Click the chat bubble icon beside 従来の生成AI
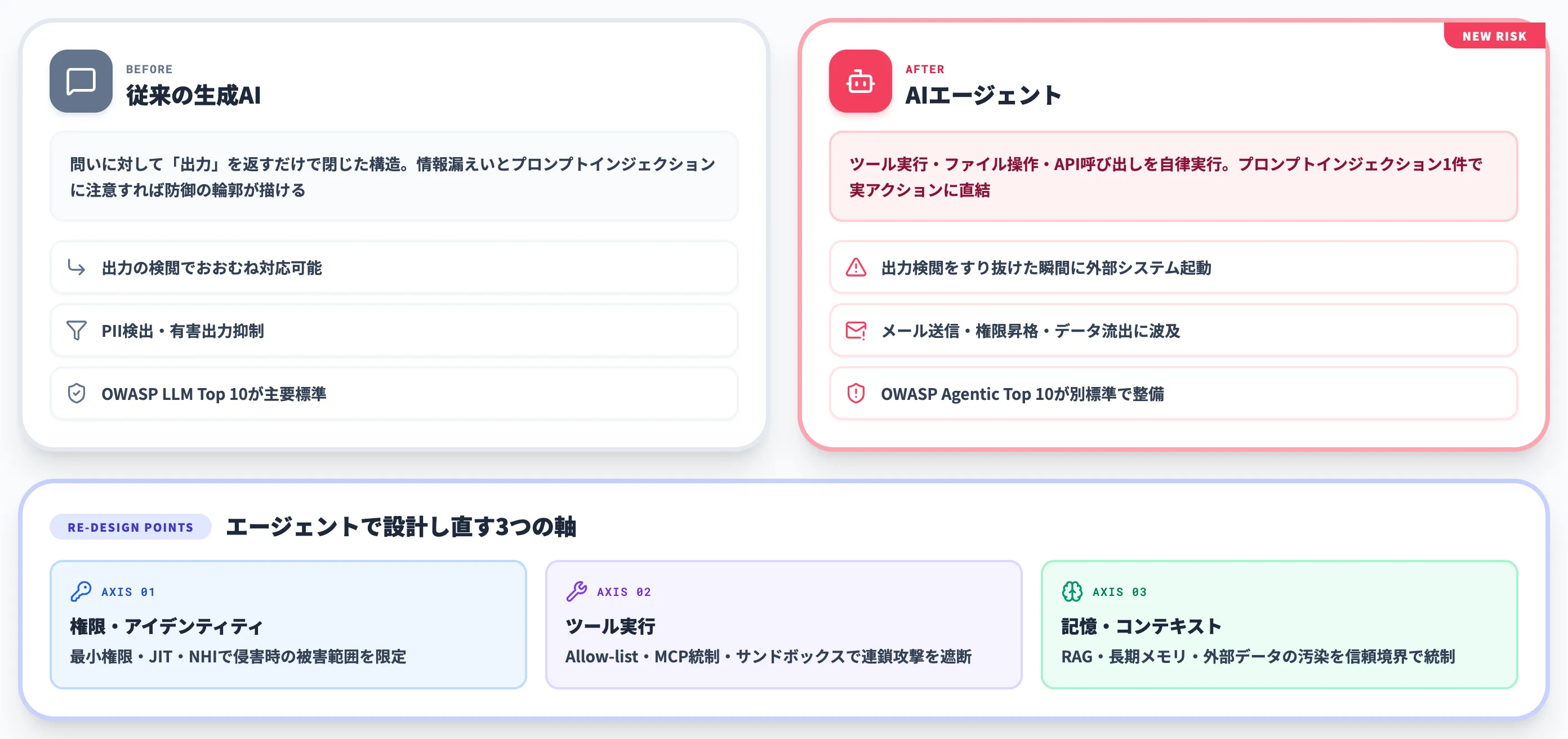 click(81, 81)
